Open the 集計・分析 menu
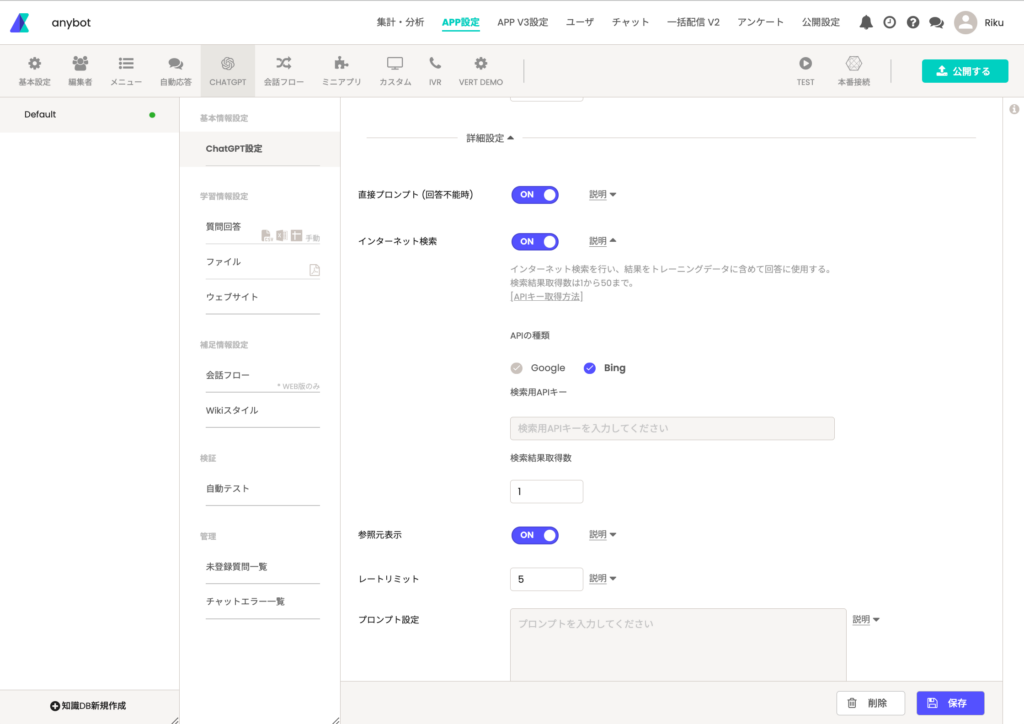 [x=400, y=22]
